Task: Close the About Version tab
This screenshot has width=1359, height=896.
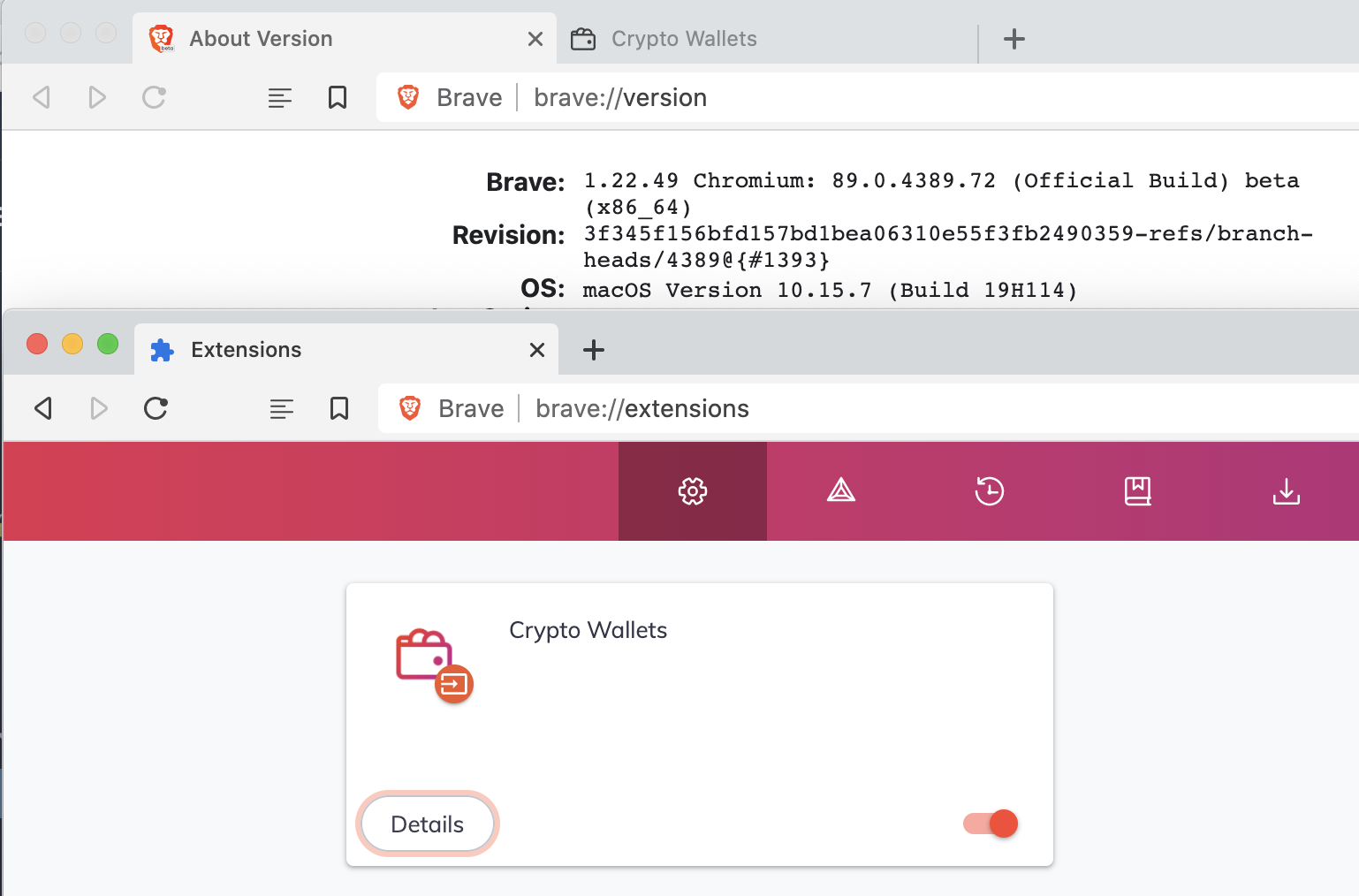Action: point(535,38)
